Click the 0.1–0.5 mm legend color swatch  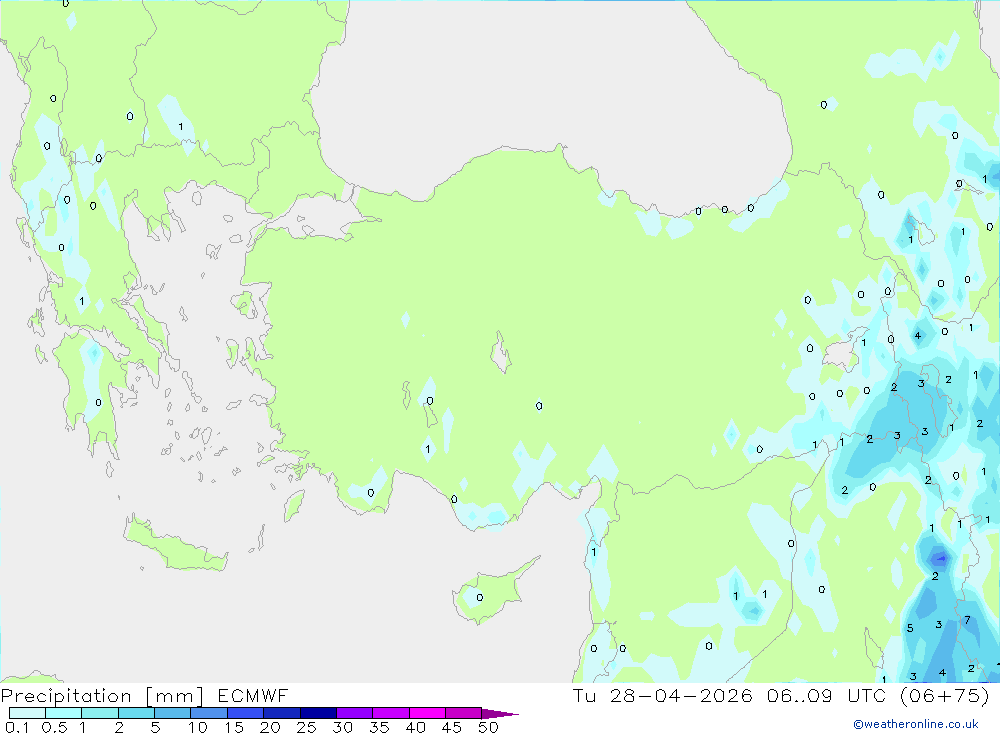(27, 713)
